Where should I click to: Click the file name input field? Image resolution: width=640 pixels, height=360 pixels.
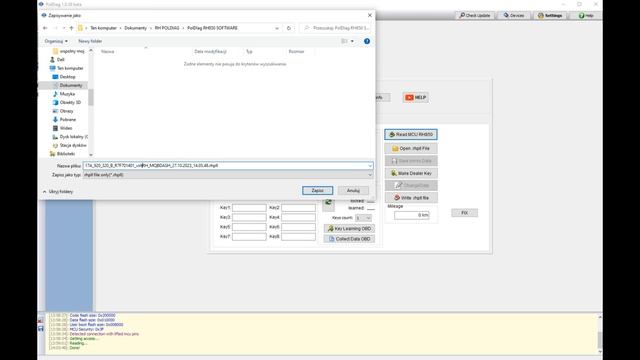click(x=225, y=166)
